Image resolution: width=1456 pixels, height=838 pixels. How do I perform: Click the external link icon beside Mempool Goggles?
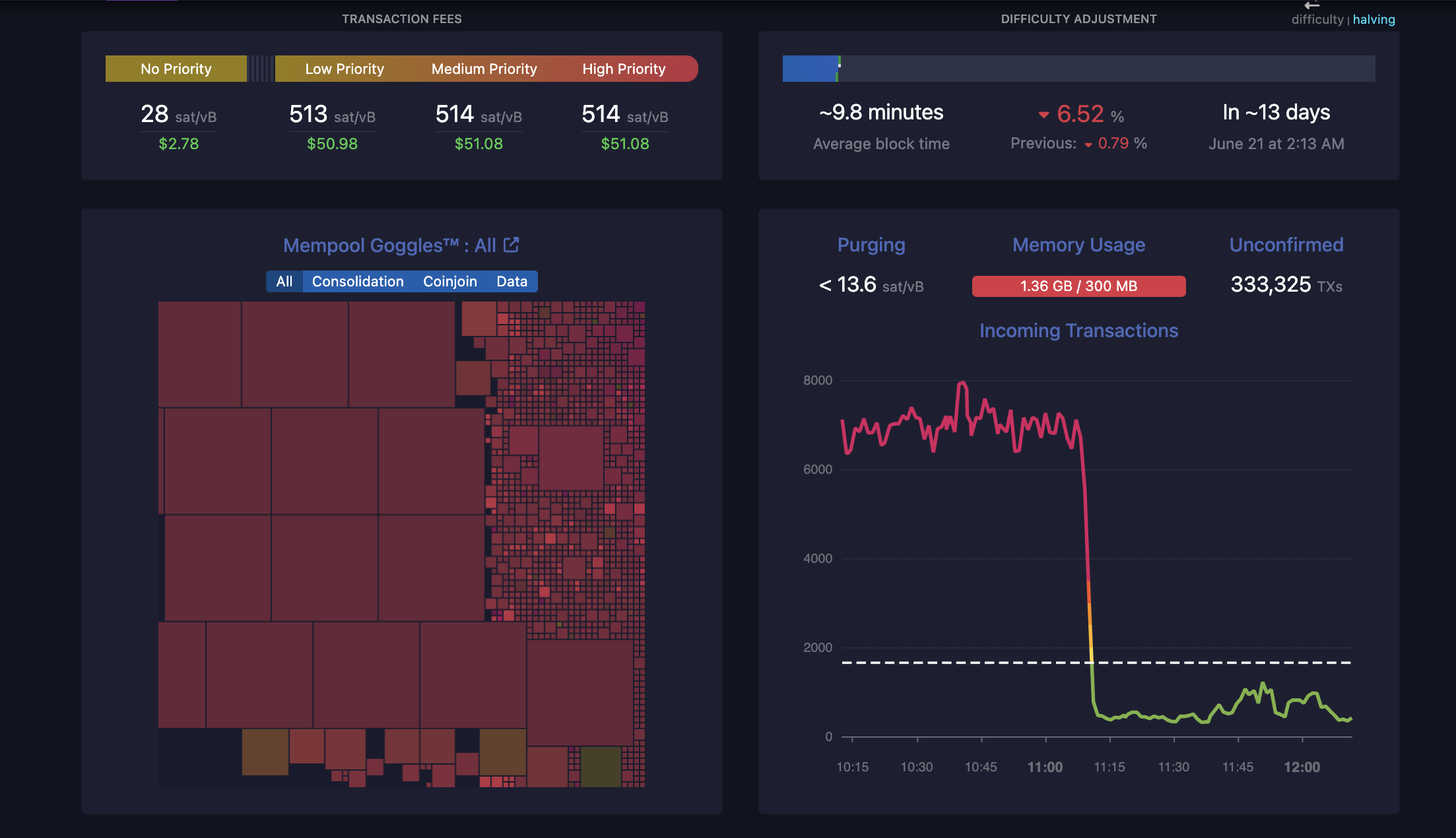512,245
